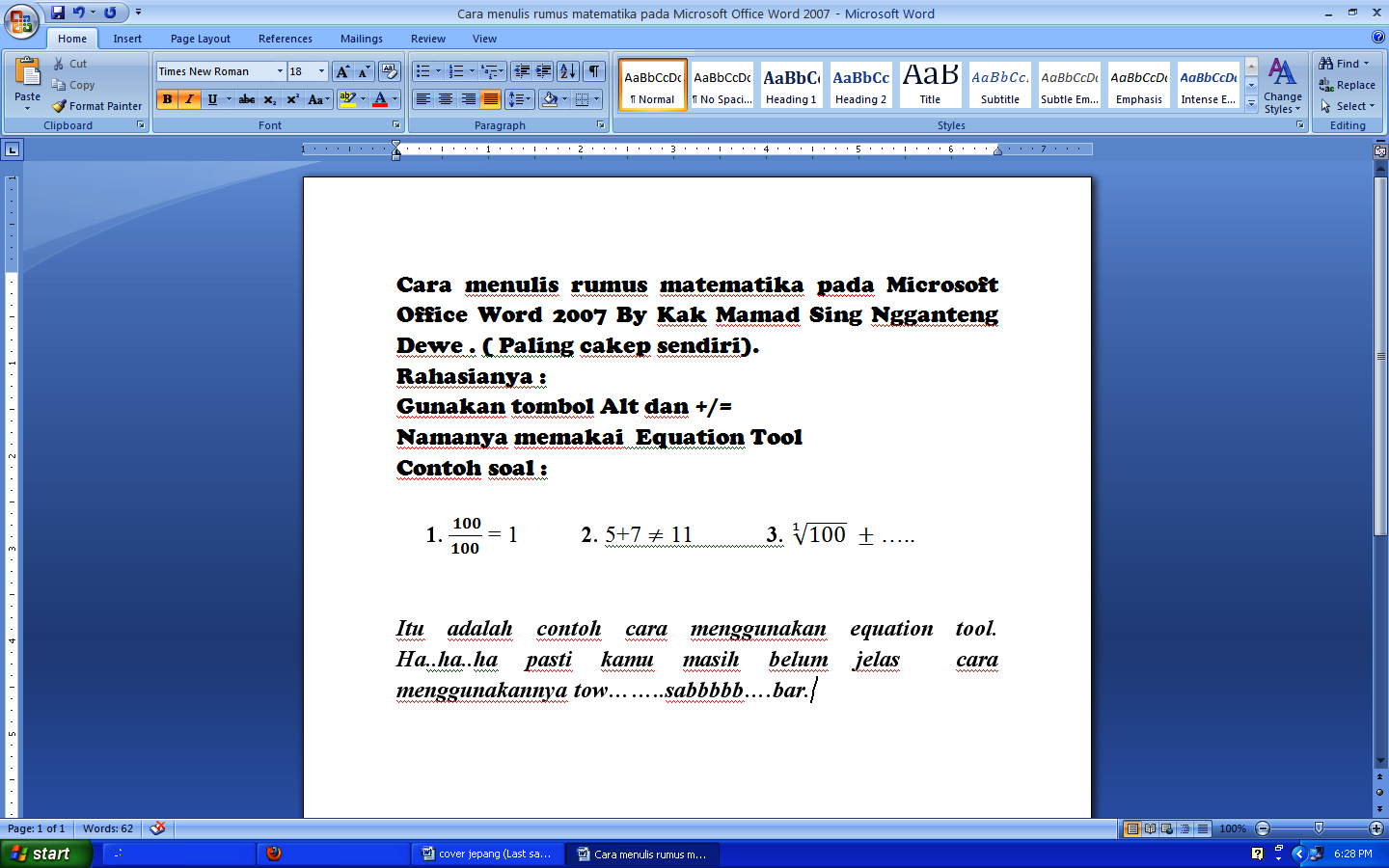This screenshot has height=868, width=1389.
Task: Align text to the right
Action: pos(468,99)
